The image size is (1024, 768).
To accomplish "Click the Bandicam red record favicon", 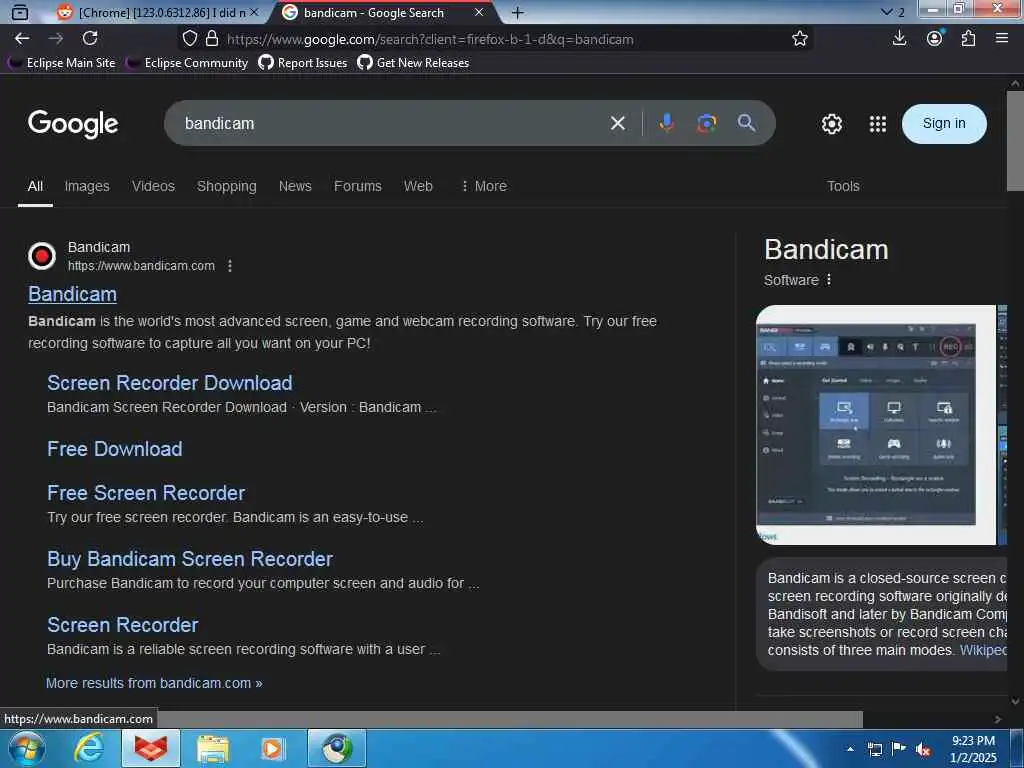I will click(x=42, y=255).
